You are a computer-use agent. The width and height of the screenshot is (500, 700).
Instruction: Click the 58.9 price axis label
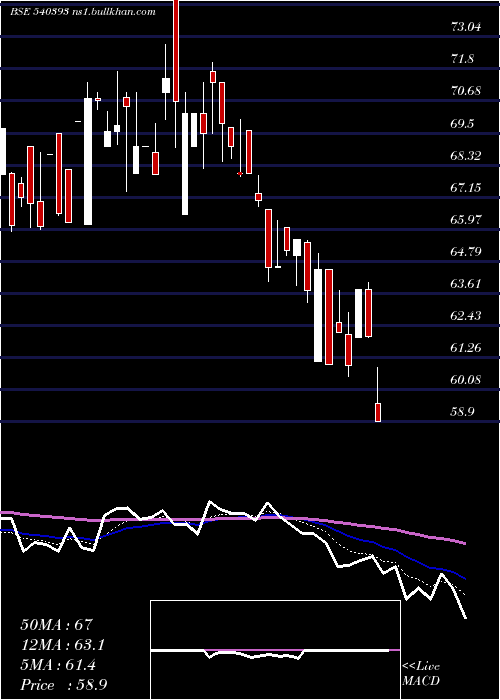pyautogui.click(x=462, y=412)
